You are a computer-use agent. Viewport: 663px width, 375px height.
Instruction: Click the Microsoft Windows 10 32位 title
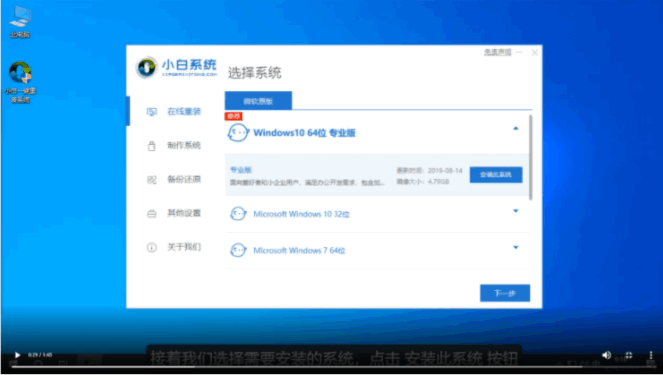pos(301,214)
